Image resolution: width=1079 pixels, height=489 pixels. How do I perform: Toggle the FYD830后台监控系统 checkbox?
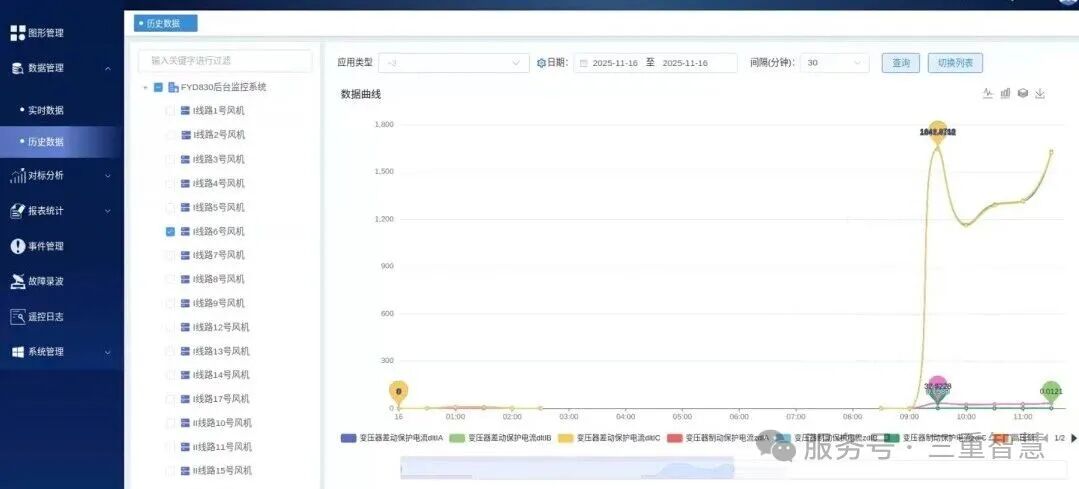[158, 87]
